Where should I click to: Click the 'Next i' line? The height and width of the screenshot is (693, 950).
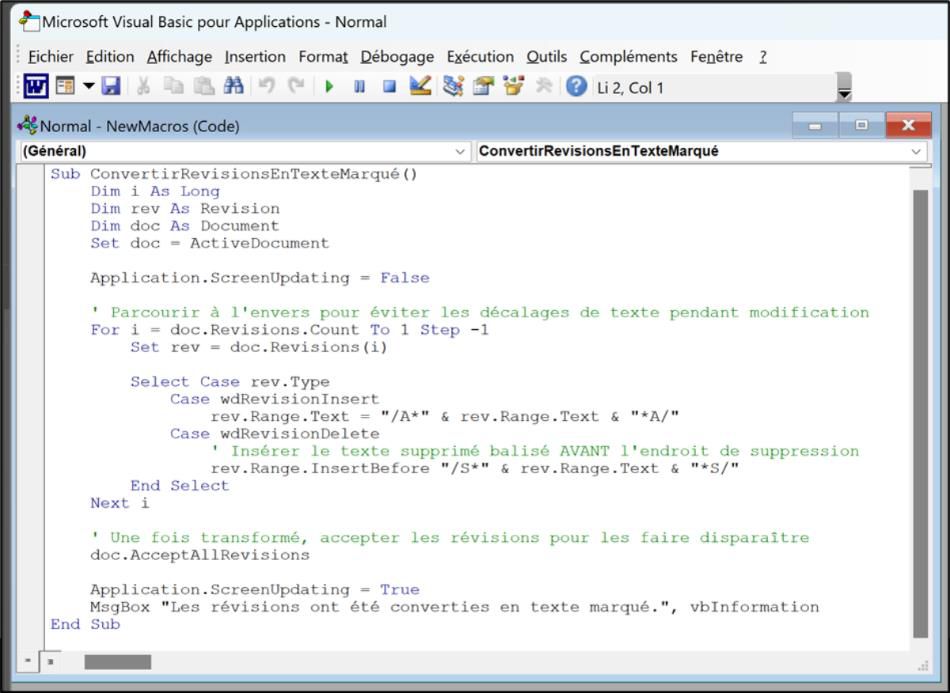(120, 503)
